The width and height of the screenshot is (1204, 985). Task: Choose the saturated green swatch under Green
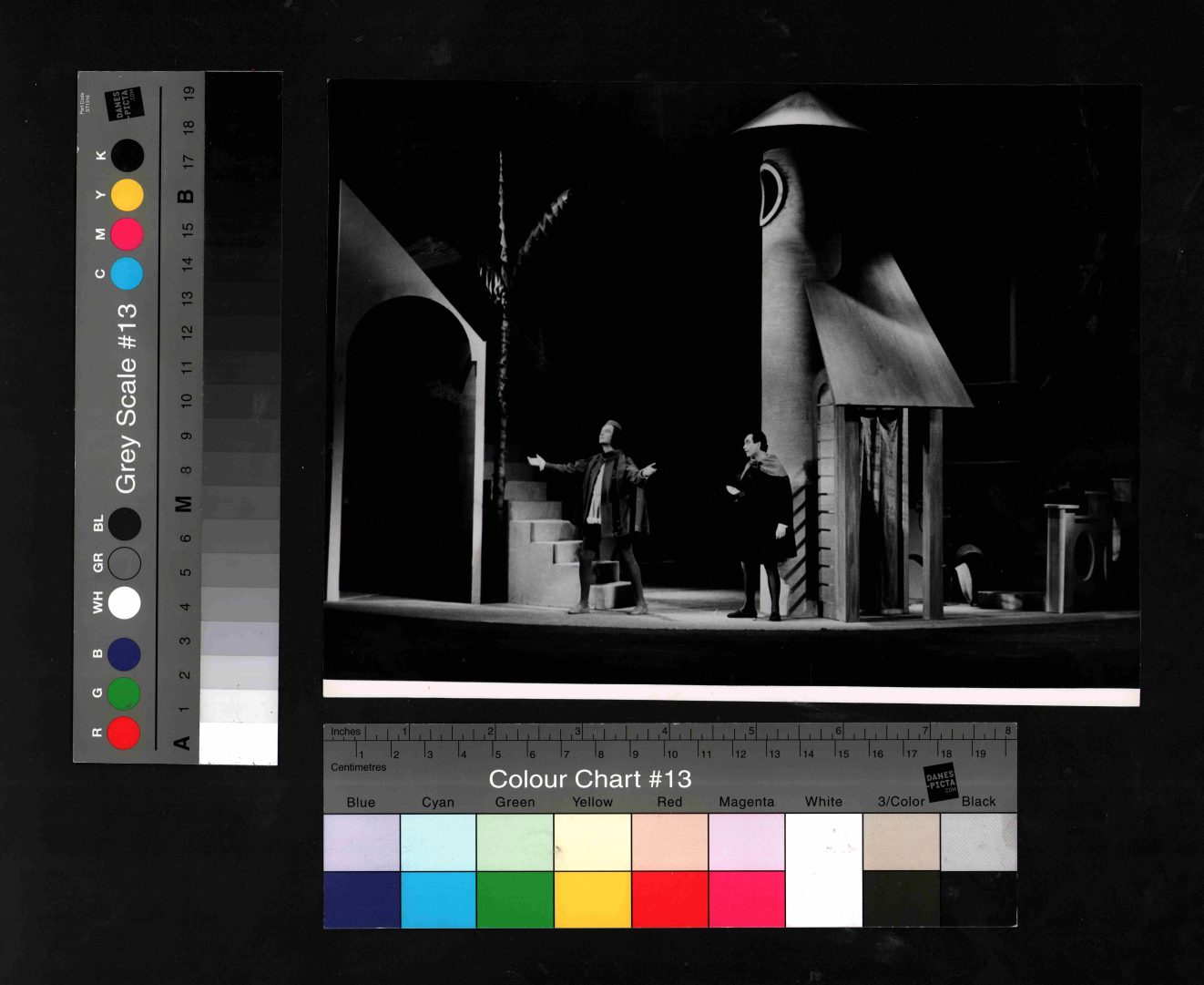tap(515, 899)
